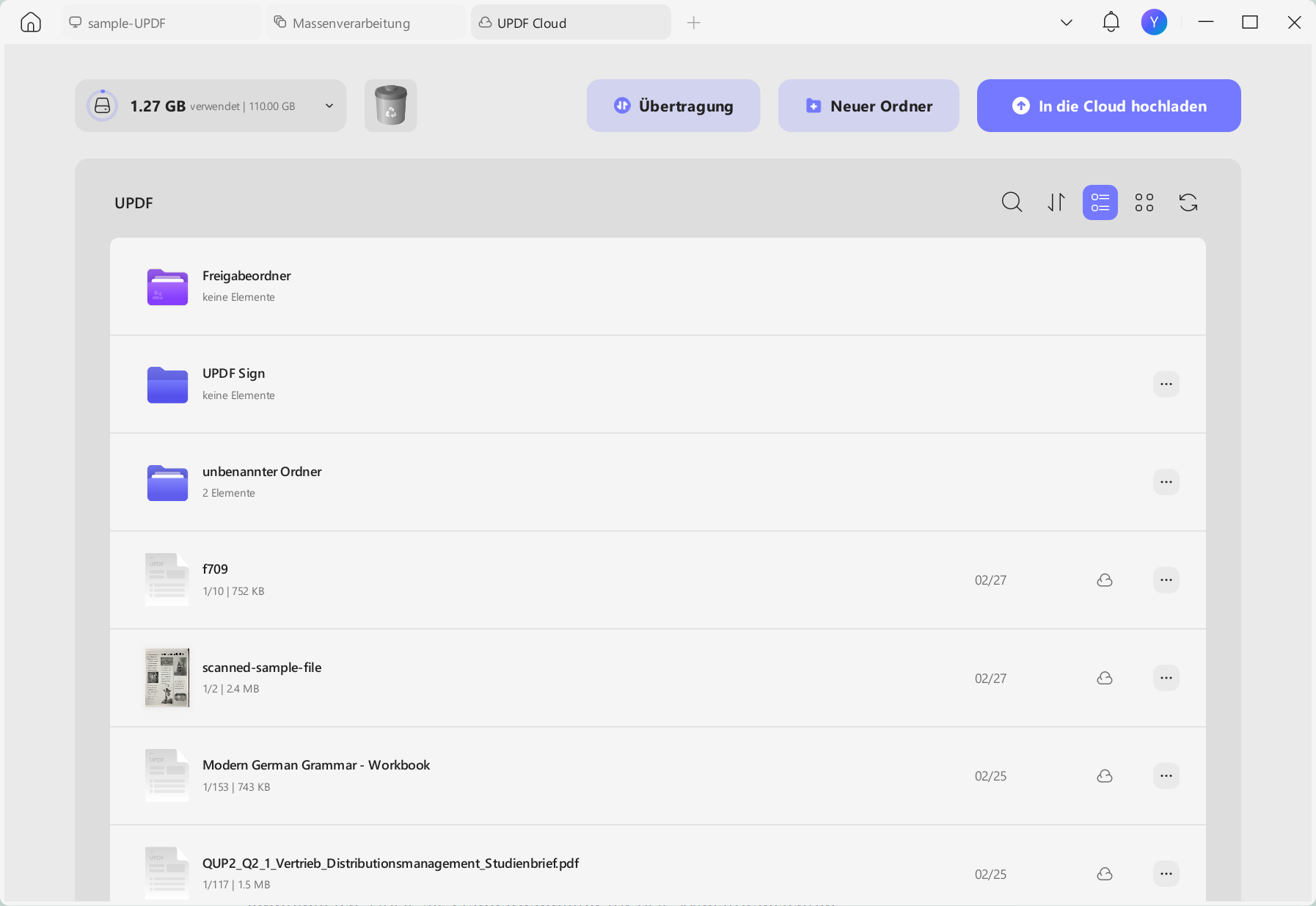This screenshot has width=1316, height=906.
Task: Switch to list view
Action: pyautogui.click(x=1100, y=202)
